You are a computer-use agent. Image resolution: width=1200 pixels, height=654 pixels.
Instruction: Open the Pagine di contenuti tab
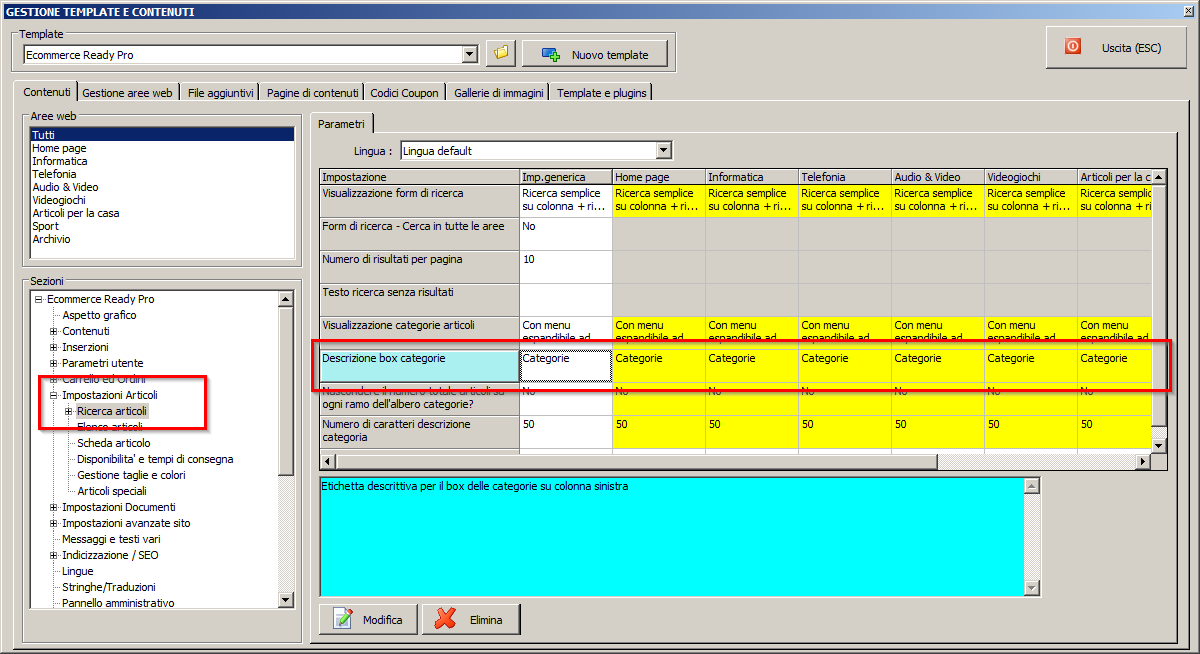coord(313,93)
